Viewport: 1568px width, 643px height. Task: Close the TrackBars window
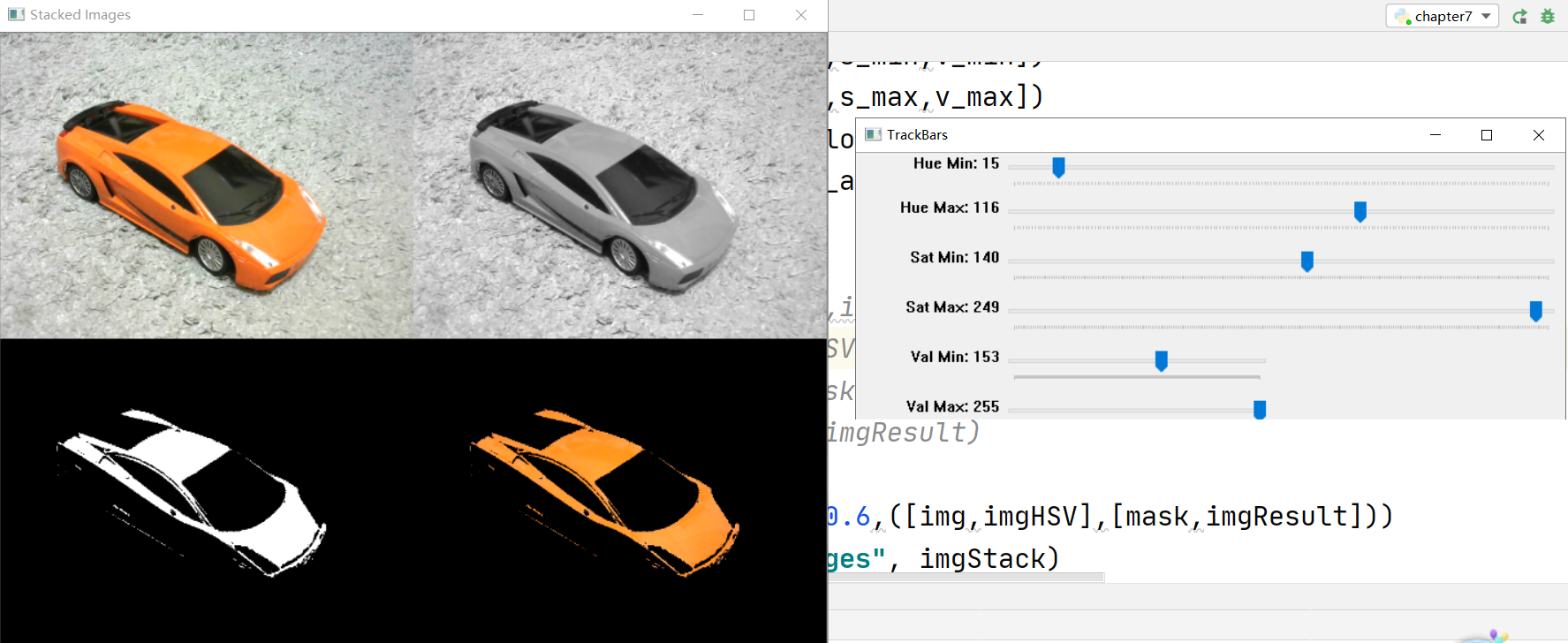point(1539,134)
